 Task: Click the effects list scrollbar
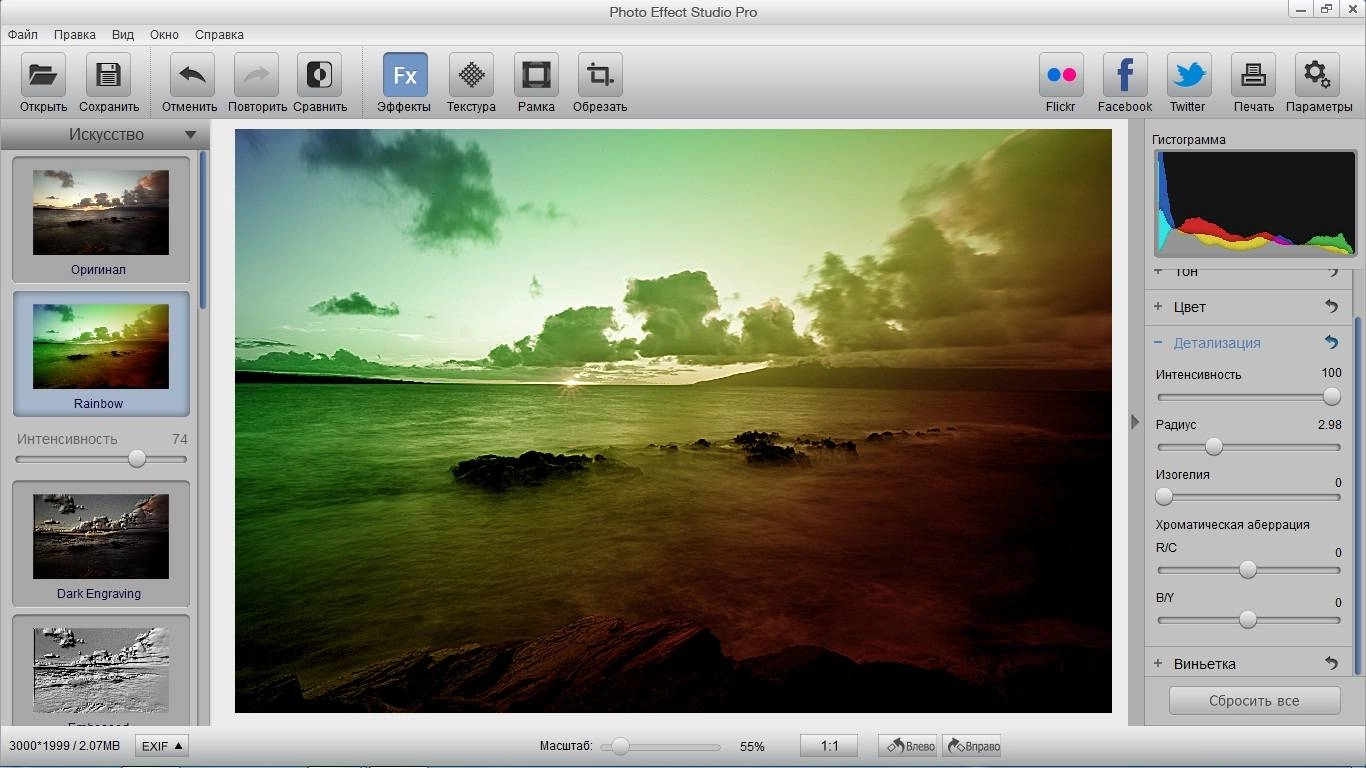coord(203,230)
